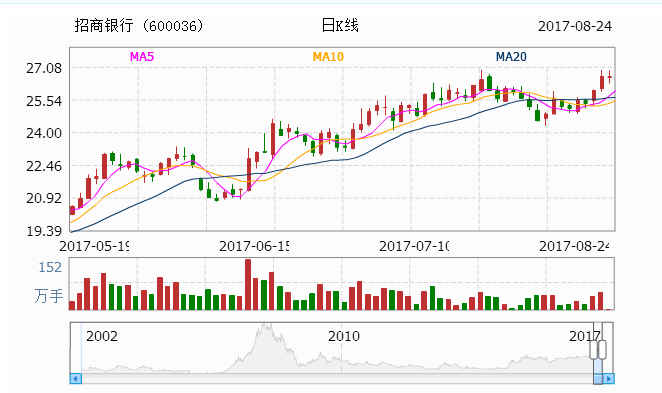
Task: Click the 20.92 price axis label
Action: click(44, 198)
